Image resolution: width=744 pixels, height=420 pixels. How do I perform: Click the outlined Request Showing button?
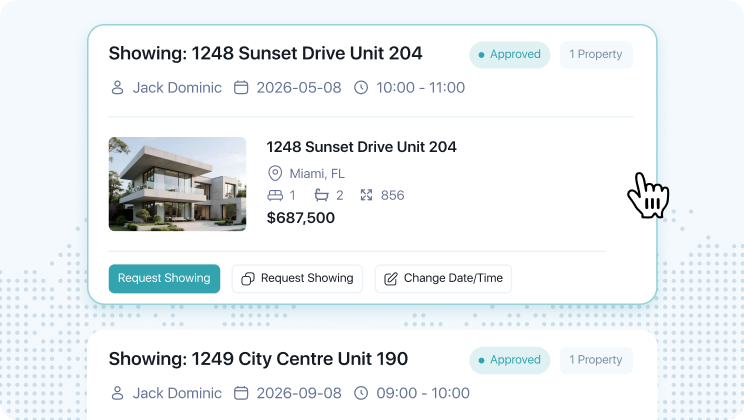point(298,279)
